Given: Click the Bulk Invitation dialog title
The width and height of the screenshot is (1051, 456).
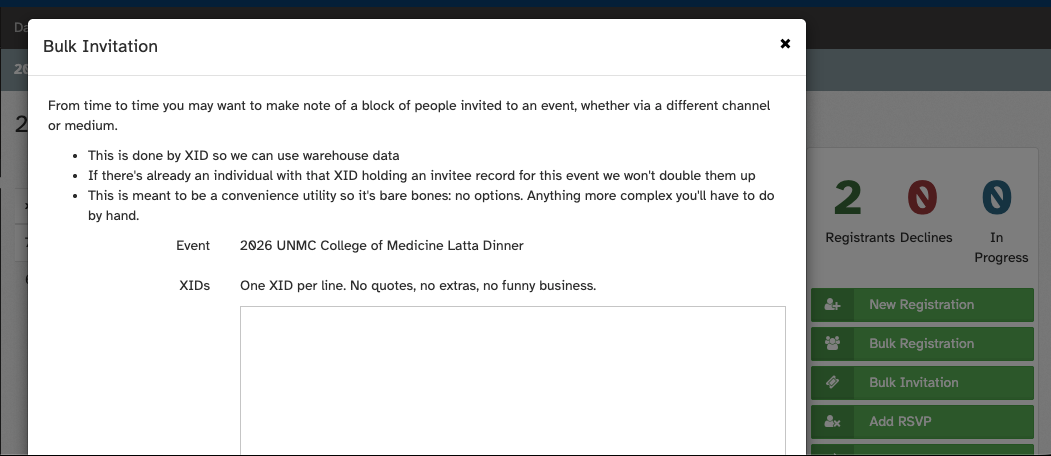Looking at the screenshot, I should click(x=101, y=46).
